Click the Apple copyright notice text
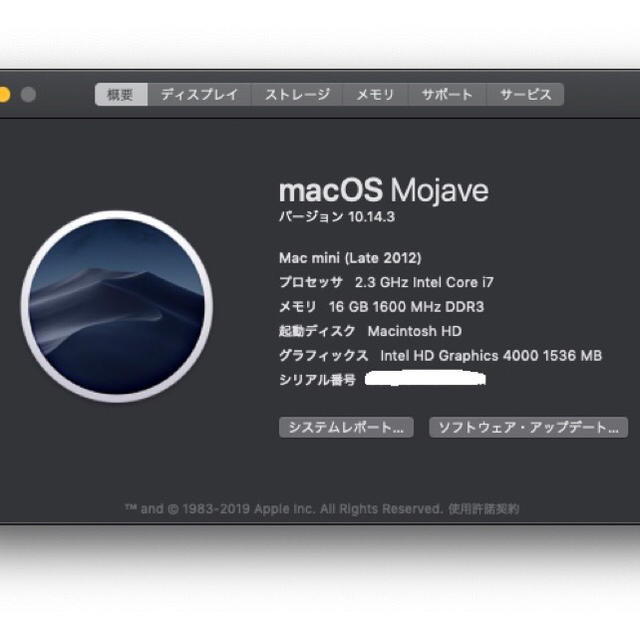The image size is (640, 640). 284,509
